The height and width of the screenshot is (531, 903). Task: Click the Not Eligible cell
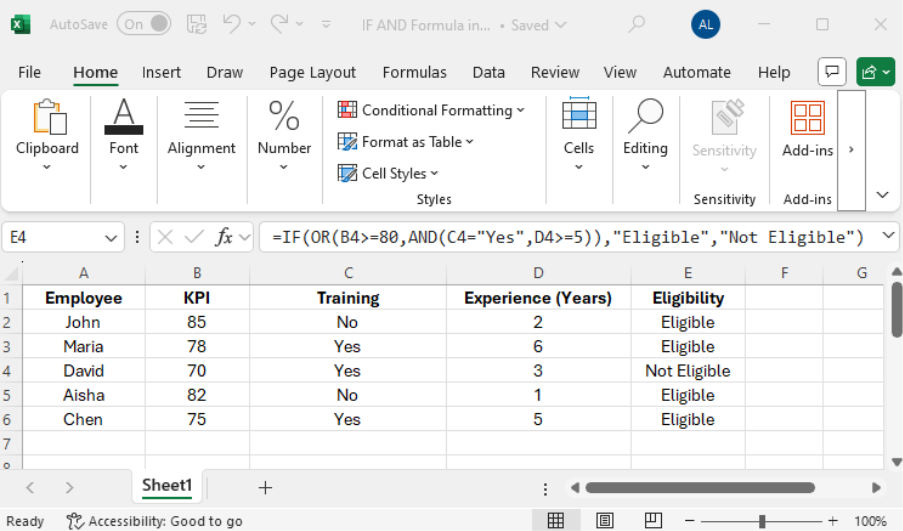pyautogui.click(x=688, y=371)
